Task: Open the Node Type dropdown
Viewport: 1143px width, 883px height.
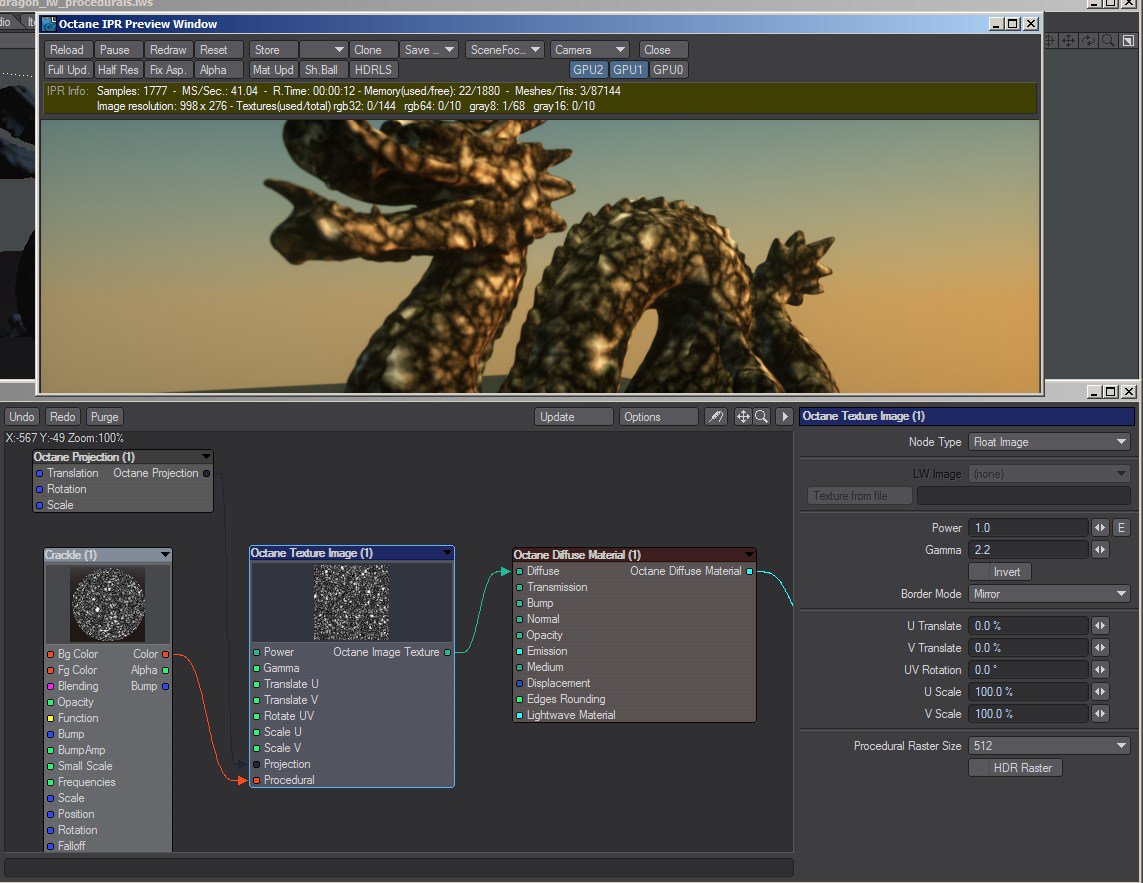Action: click(x=1049, y=442)
